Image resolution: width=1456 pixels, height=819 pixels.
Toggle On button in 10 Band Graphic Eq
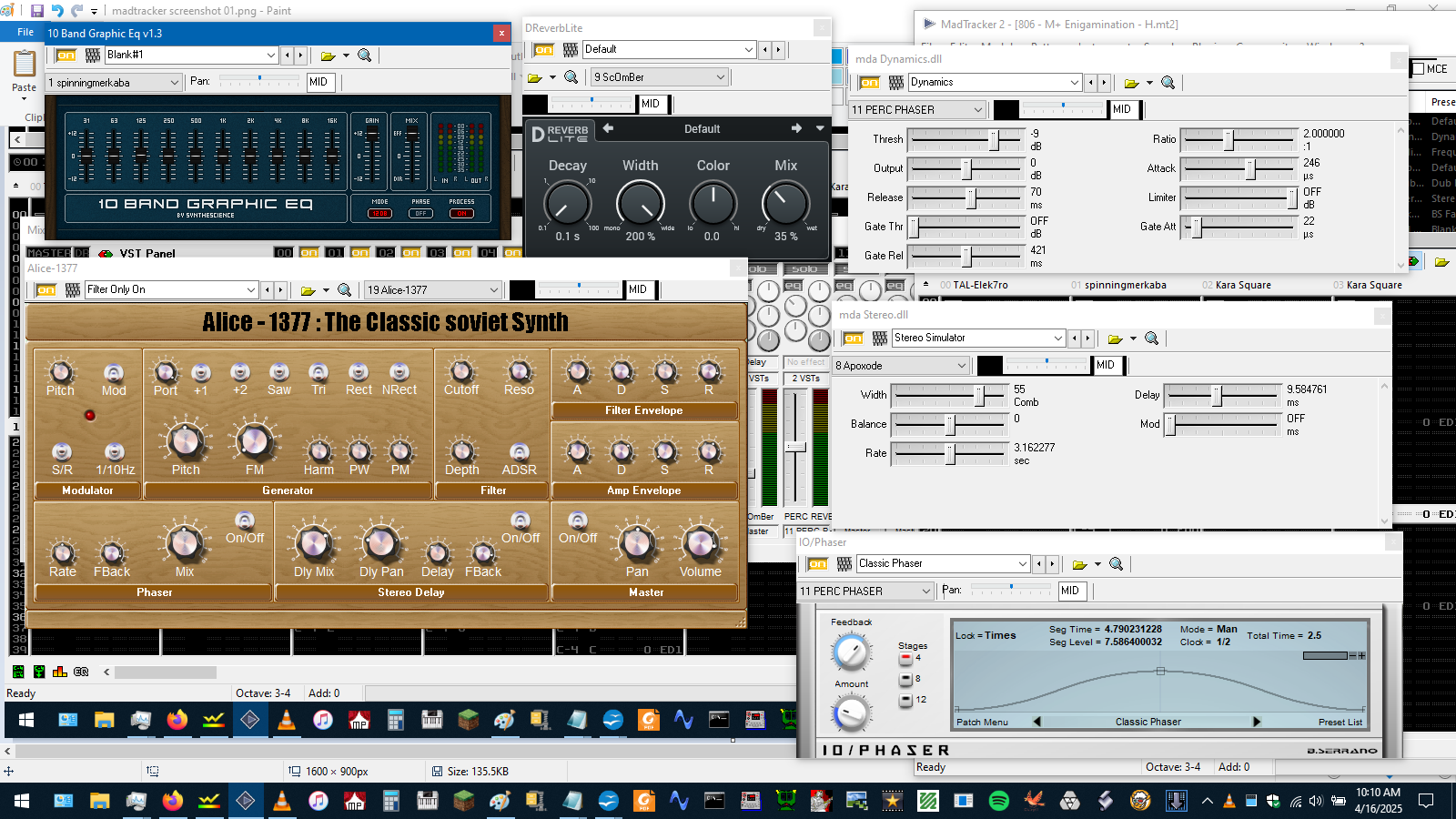[x=66, y=56]
